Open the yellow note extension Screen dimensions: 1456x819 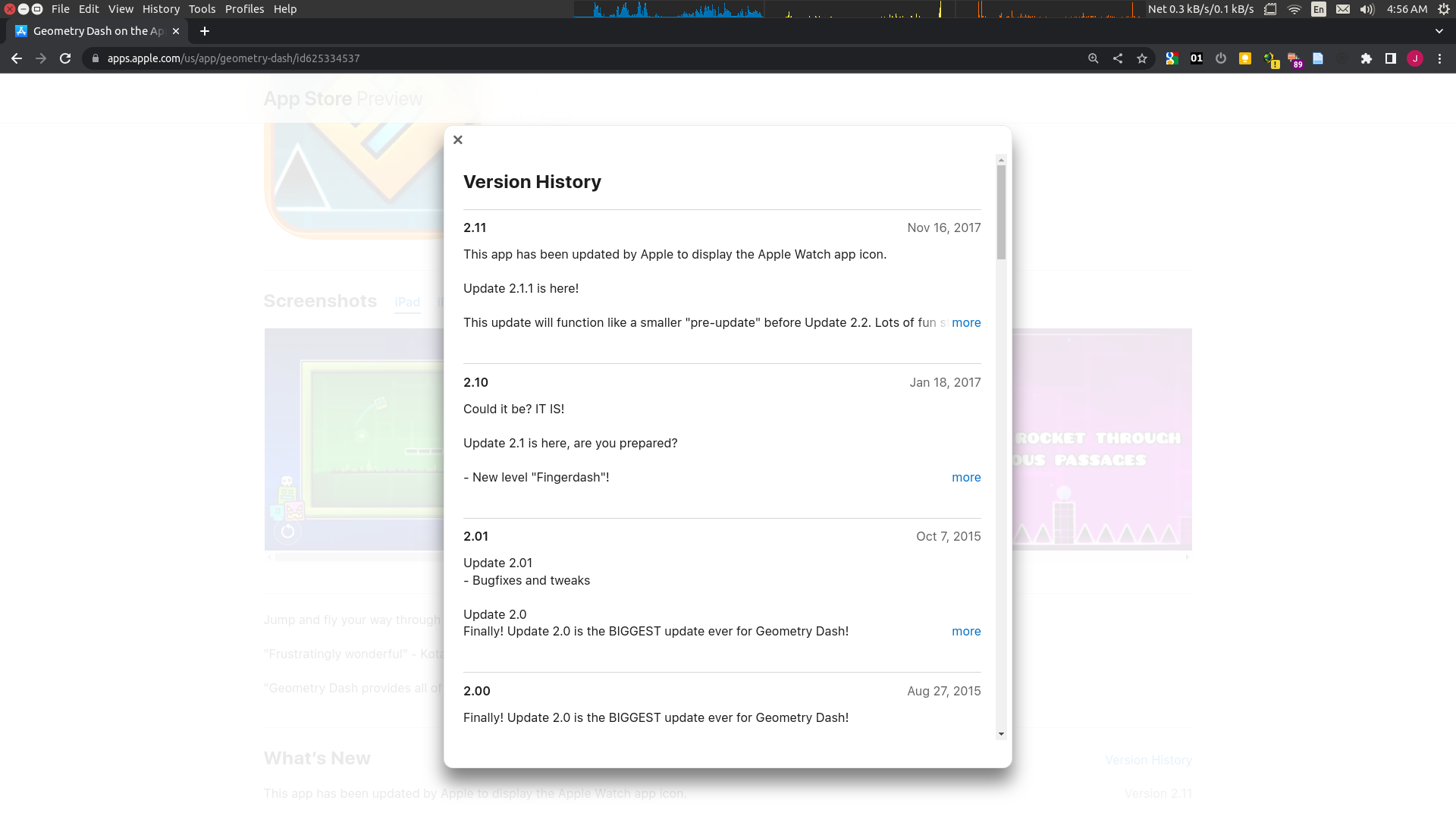coord(1245,58)
